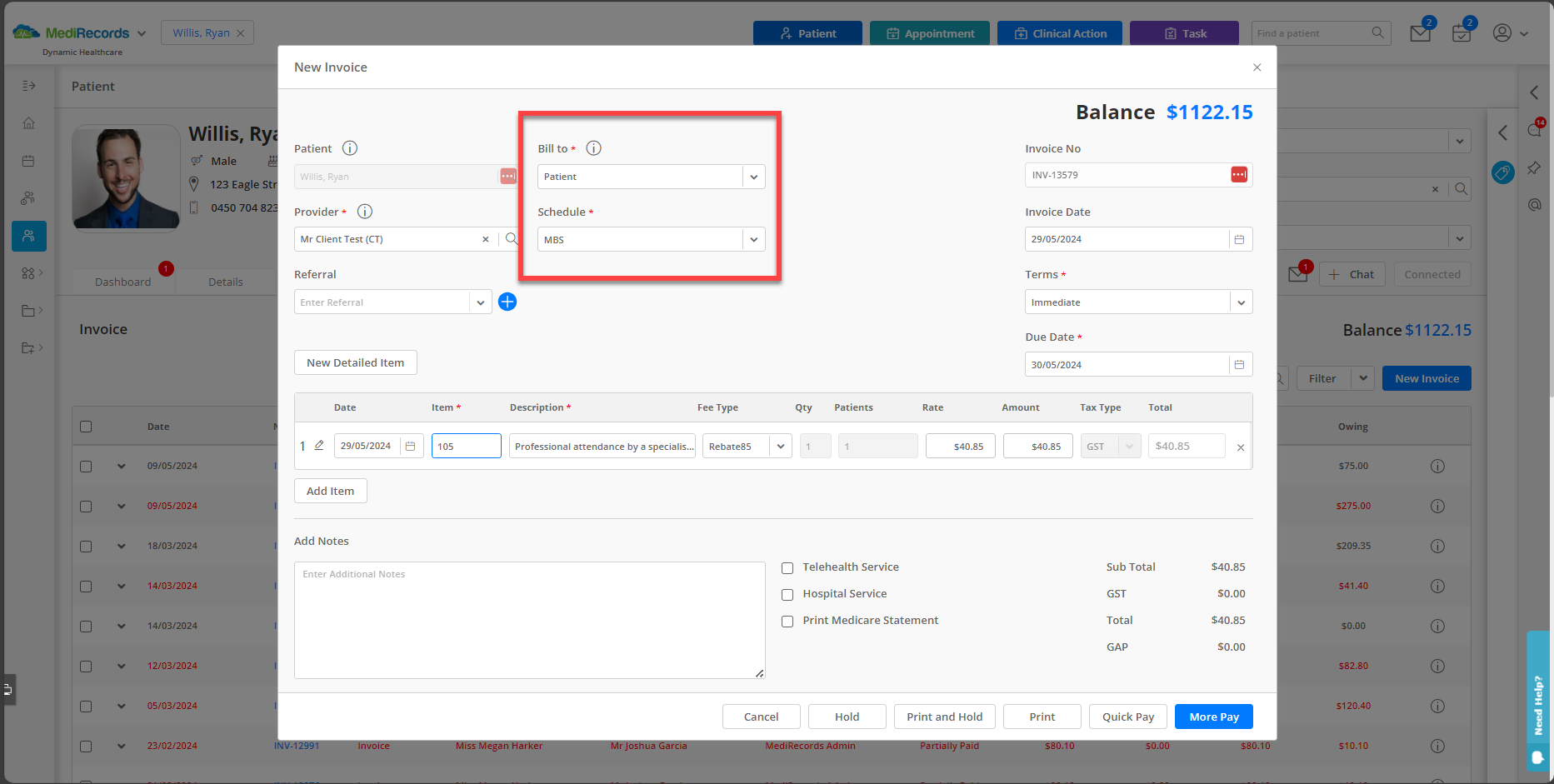Open Appointment top menu button

tap(930, 33)
